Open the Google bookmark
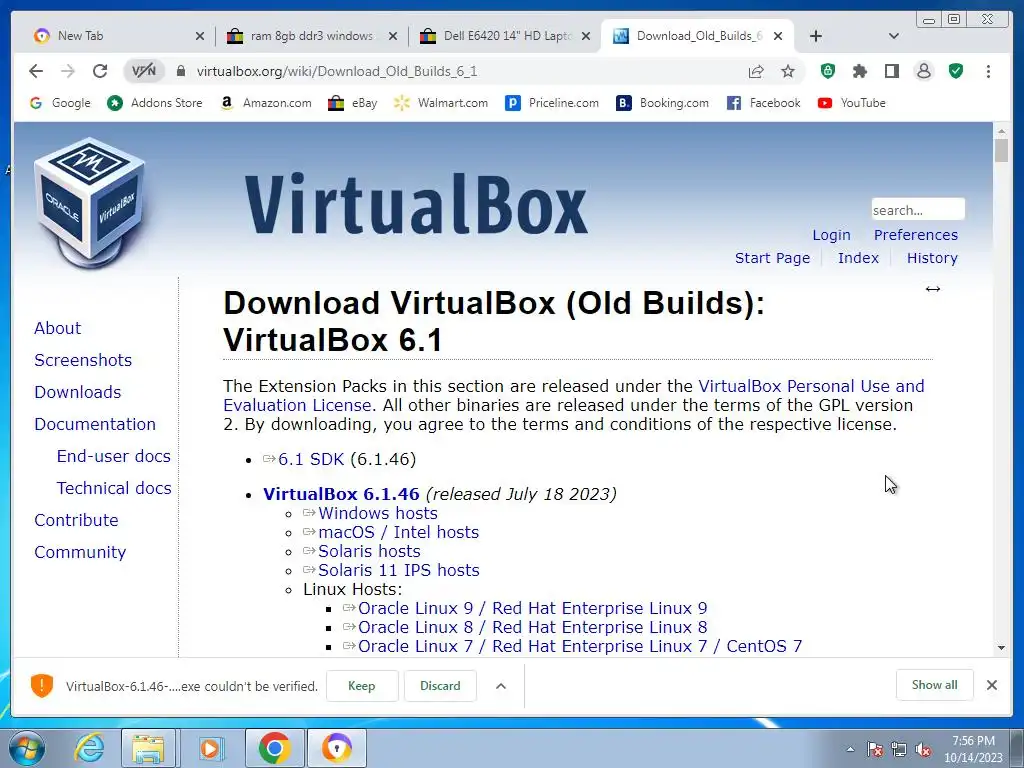This screenshot has width=1024, height=768. tap(60, 103)
